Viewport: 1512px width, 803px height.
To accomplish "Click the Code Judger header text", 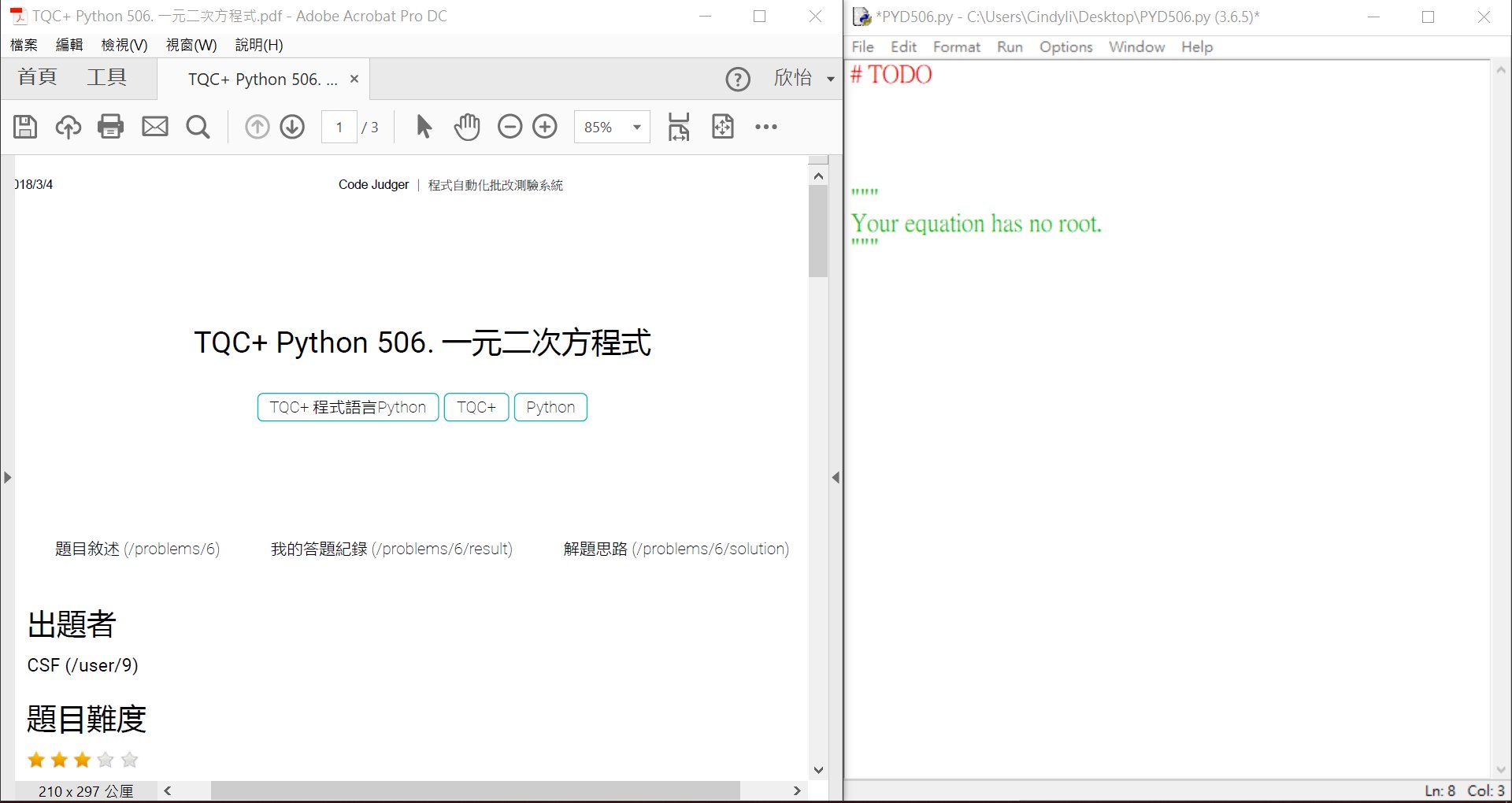I will [373, 184].
